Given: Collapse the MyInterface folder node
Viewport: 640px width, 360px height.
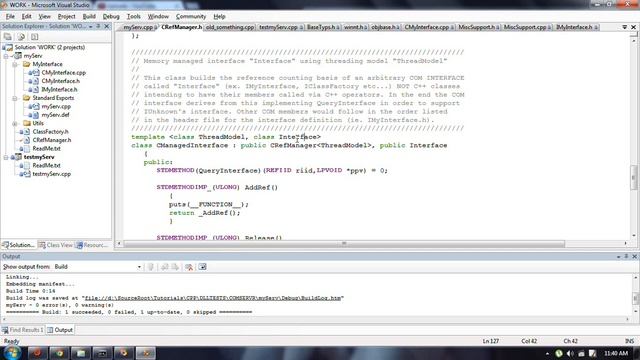Looking at the screenshot, I should pyautogui.click(x=15, y=64).
